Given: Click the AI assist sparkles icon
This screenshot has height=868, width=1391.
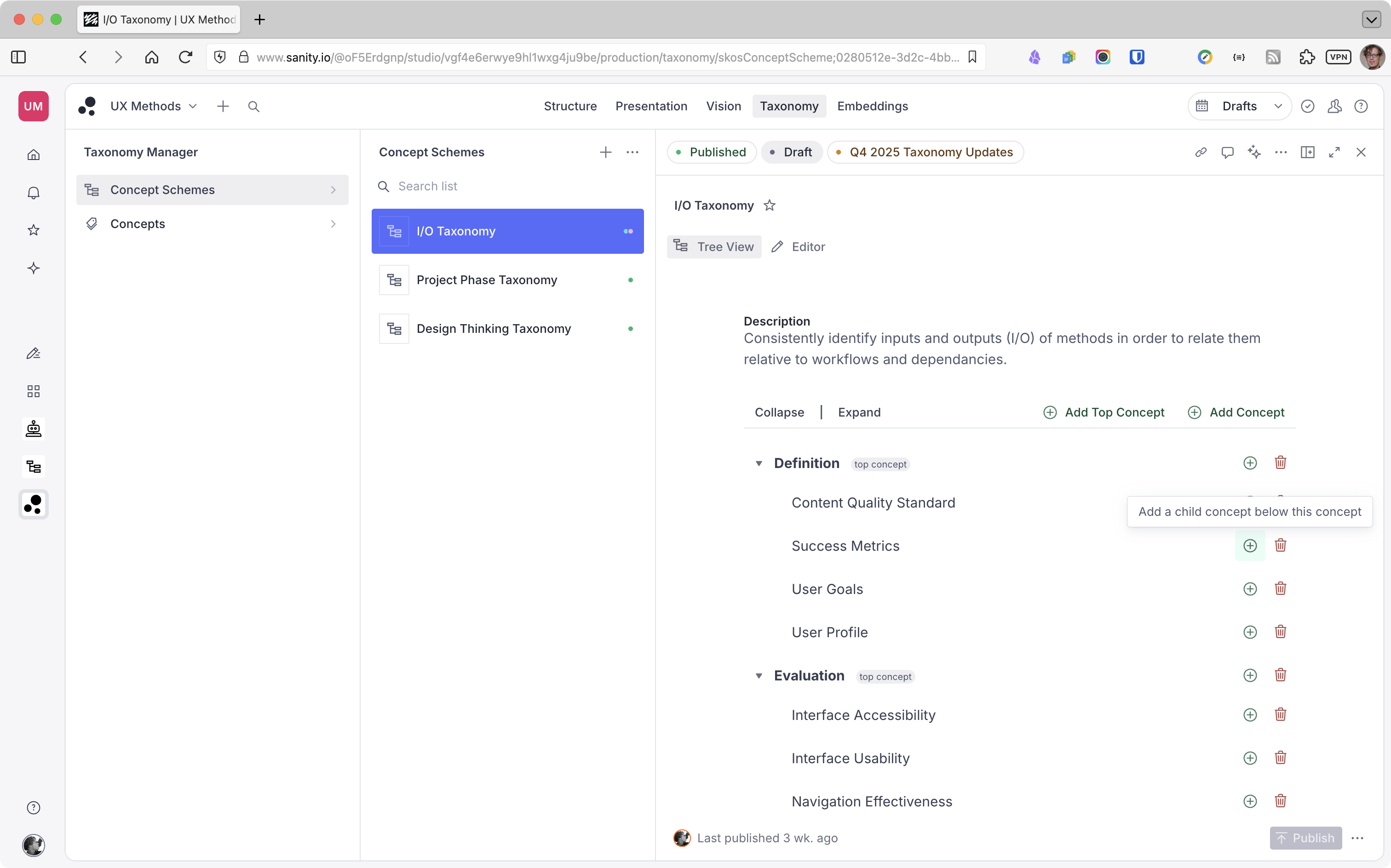Looking at the screenshot, I should (x=1255, y=152).
